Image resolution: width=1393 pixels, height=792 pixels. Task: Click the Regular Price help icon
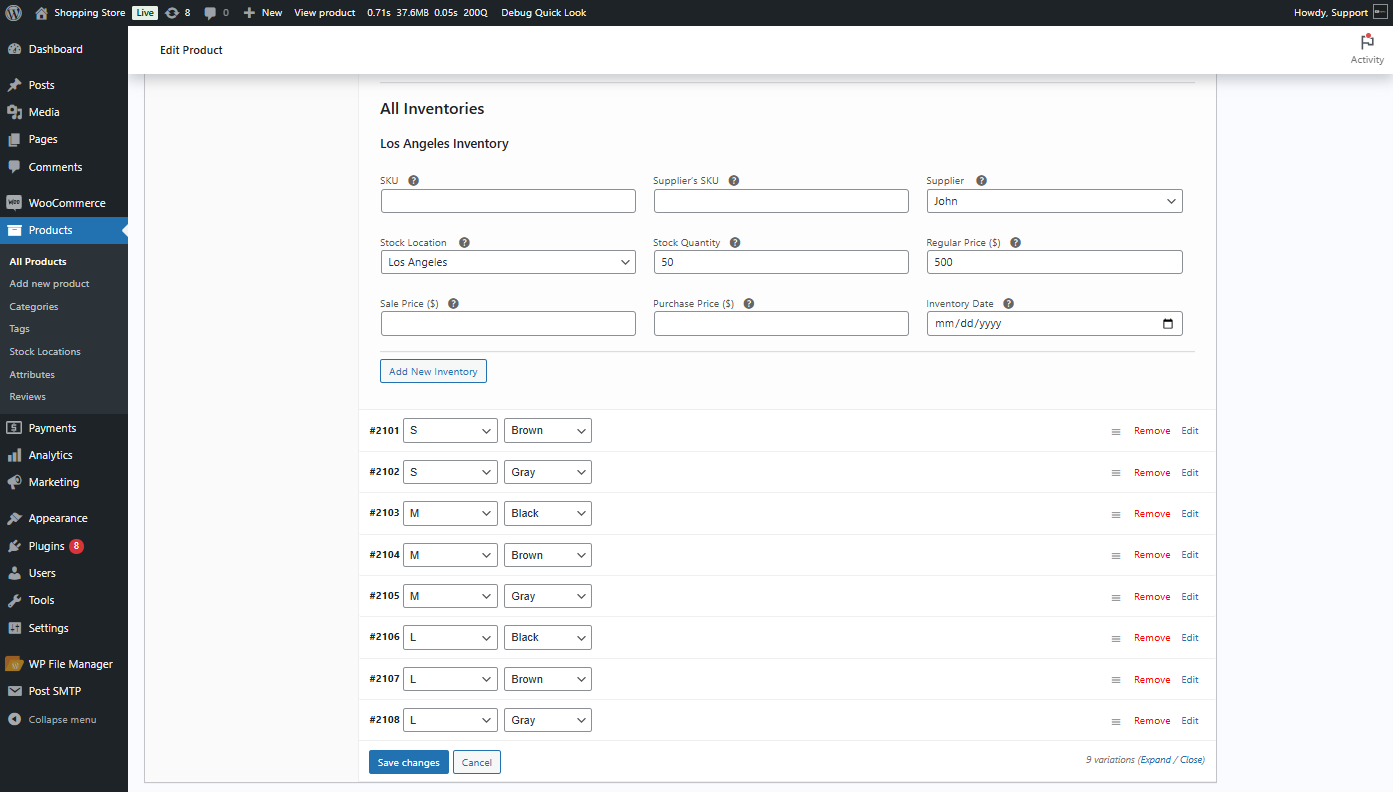1016,243
